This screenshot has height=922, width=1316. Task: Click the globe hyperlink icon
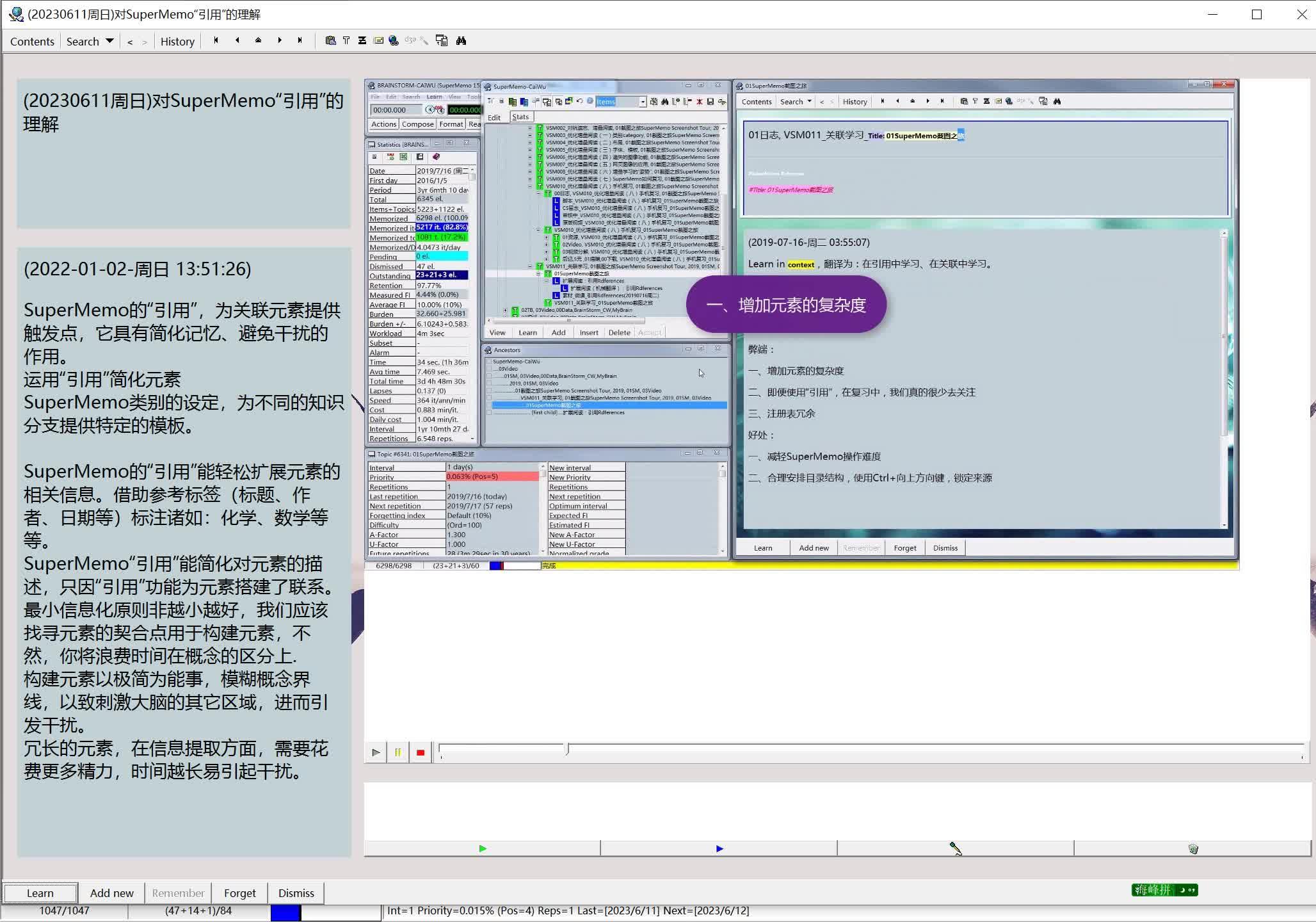(394, 40)
